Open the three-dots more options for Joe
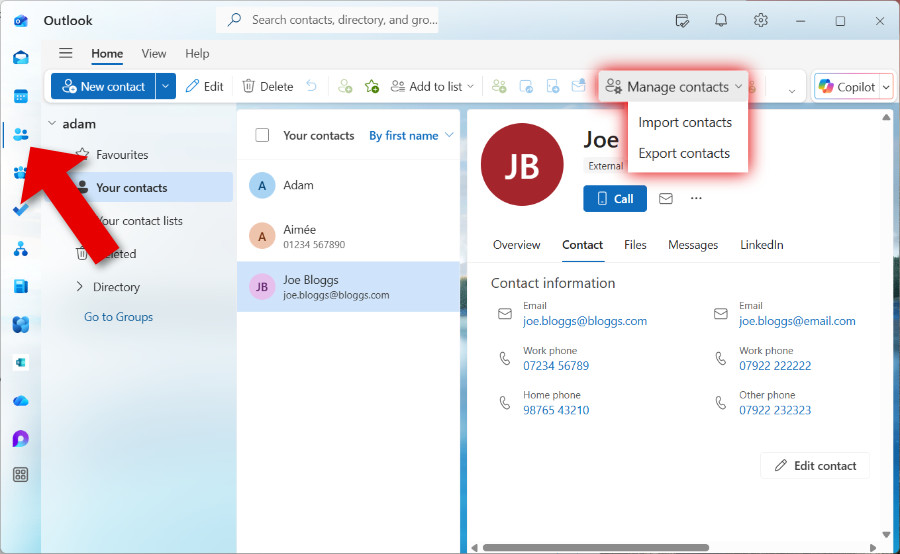 [x=696, y=199]
